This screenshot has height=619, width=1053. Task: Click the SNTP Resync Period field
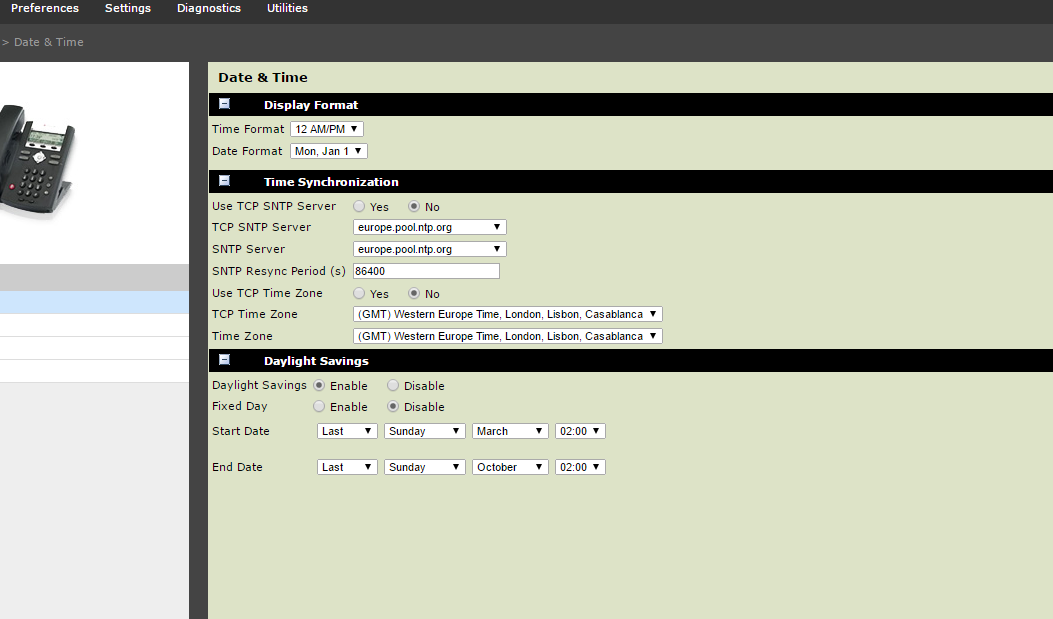[x=426, y=271]
